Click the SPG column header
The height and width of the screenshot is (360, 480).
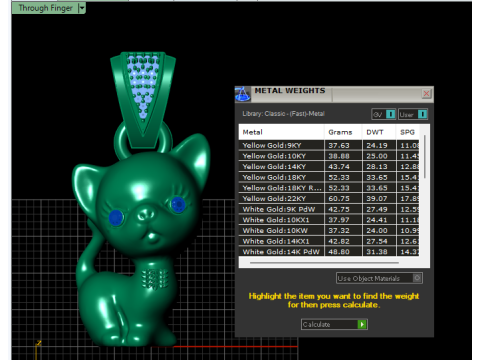coord(408,132)
